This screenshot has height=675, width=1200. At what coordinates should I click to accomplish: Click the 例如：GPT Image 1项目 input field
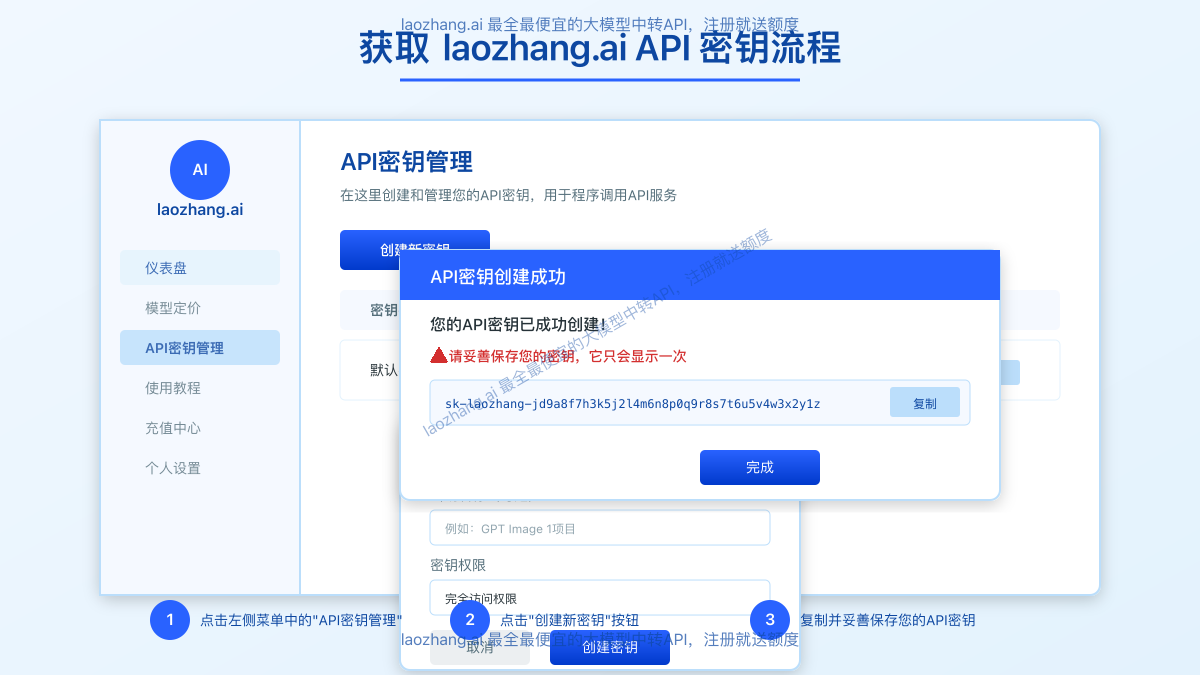(600, 528)
